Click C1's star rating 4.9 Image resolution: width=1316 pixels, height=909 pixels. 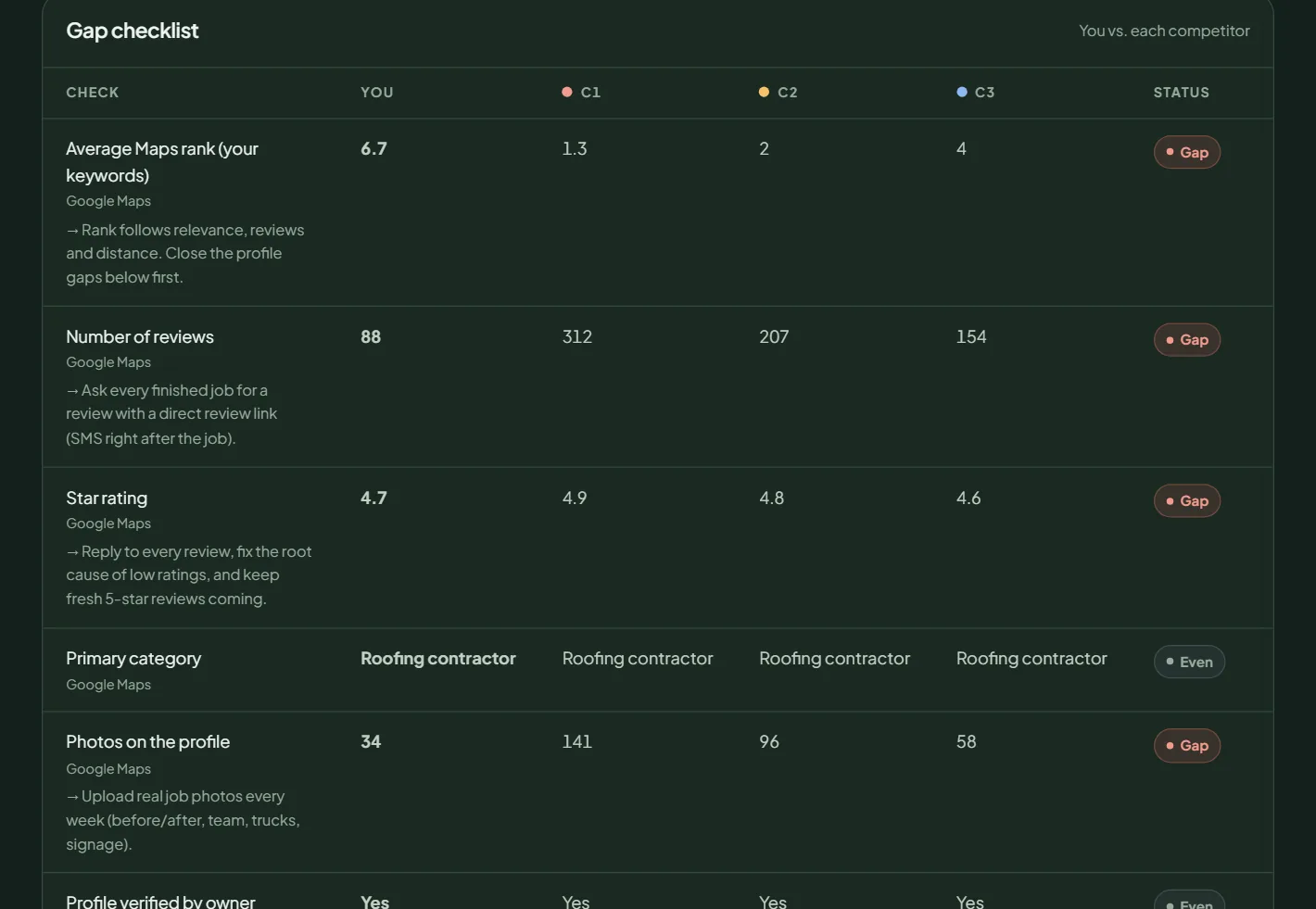[575, 498]
